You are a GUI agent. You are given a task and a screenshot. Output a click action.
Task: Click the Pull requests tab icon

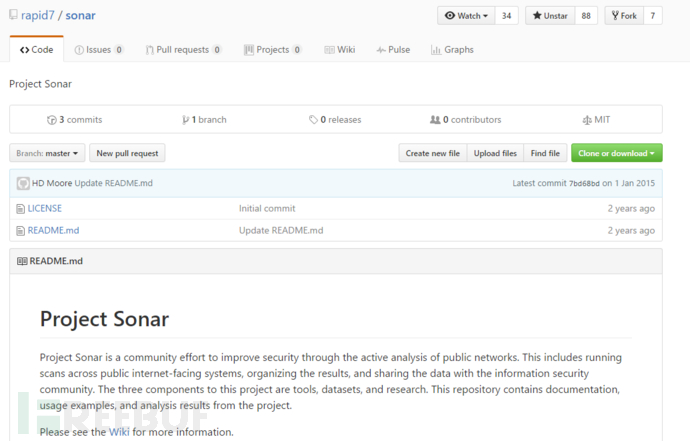150,50
